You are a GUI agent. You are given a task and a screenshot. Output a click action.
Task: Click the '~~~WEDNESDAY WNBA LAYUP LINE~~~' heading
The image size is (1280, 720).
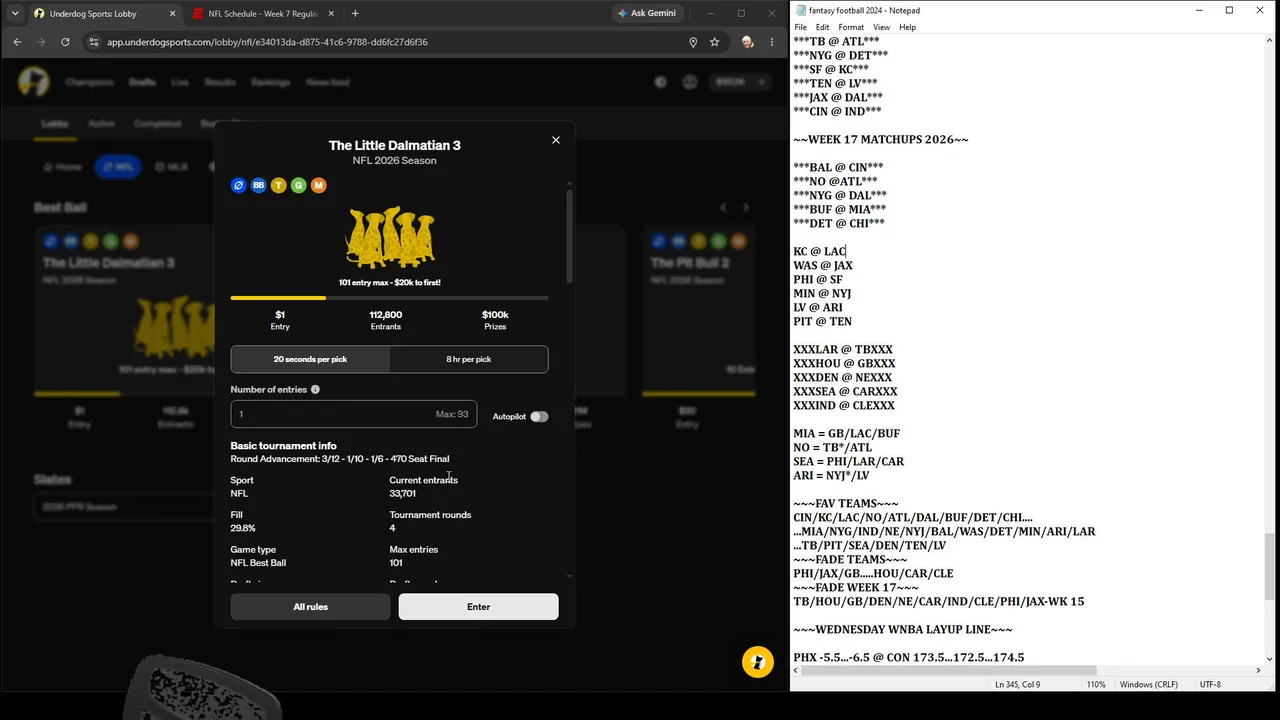click(903, 630)
